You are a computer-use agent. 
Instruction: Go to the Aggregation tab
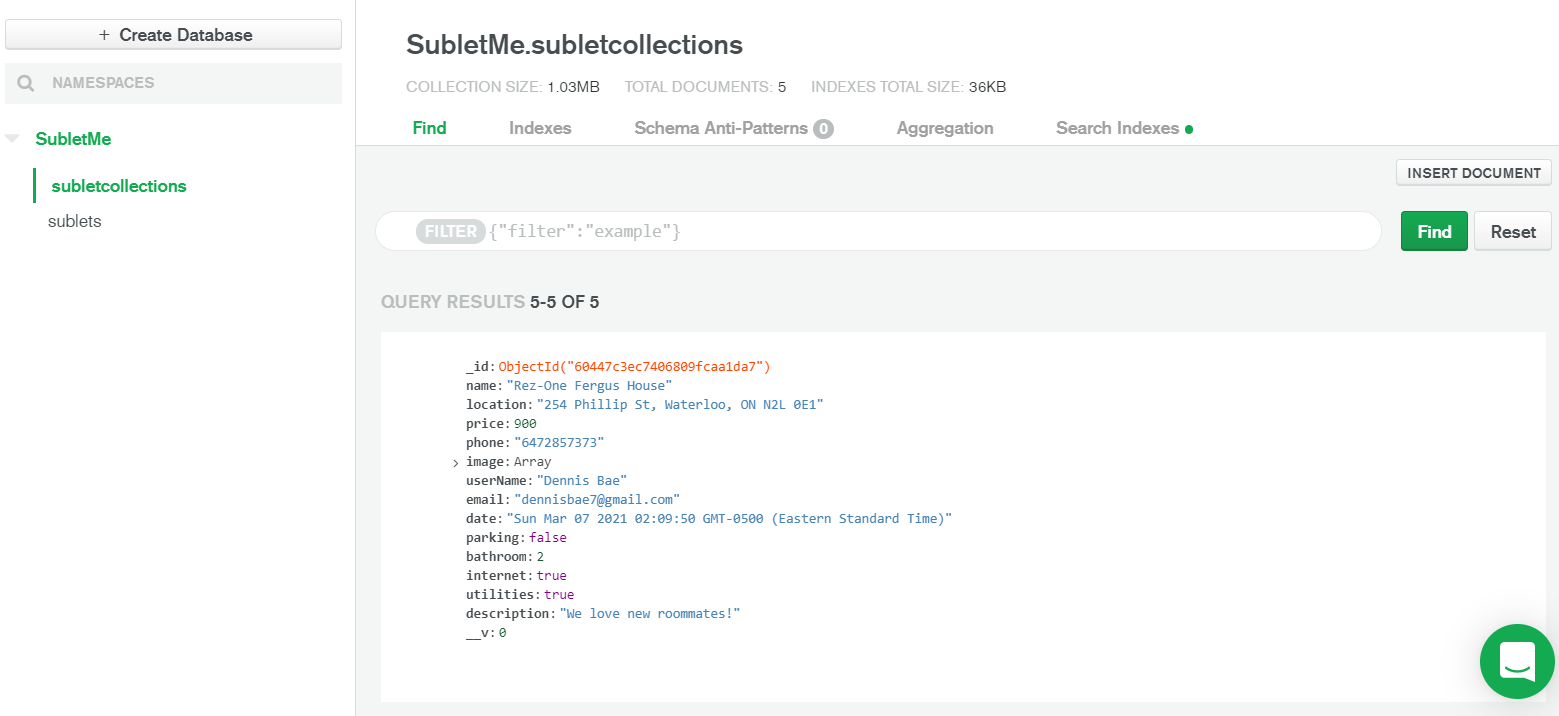coord(944,128)
